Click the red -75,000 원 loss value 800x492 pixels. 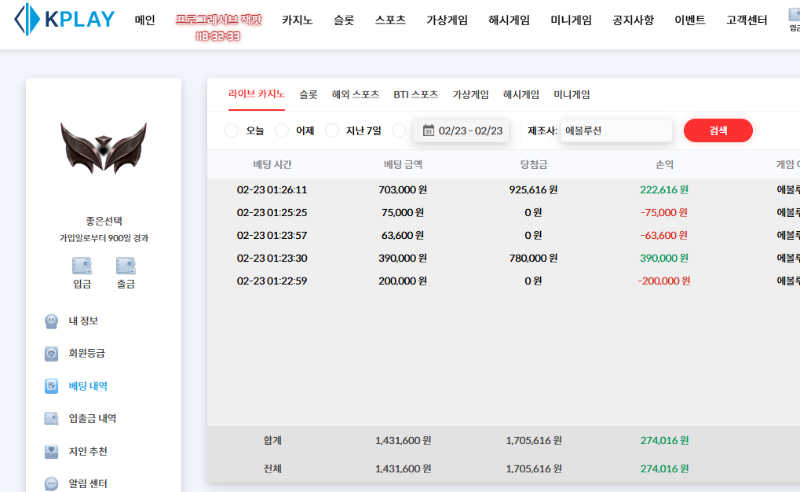(x=664, y=212)
